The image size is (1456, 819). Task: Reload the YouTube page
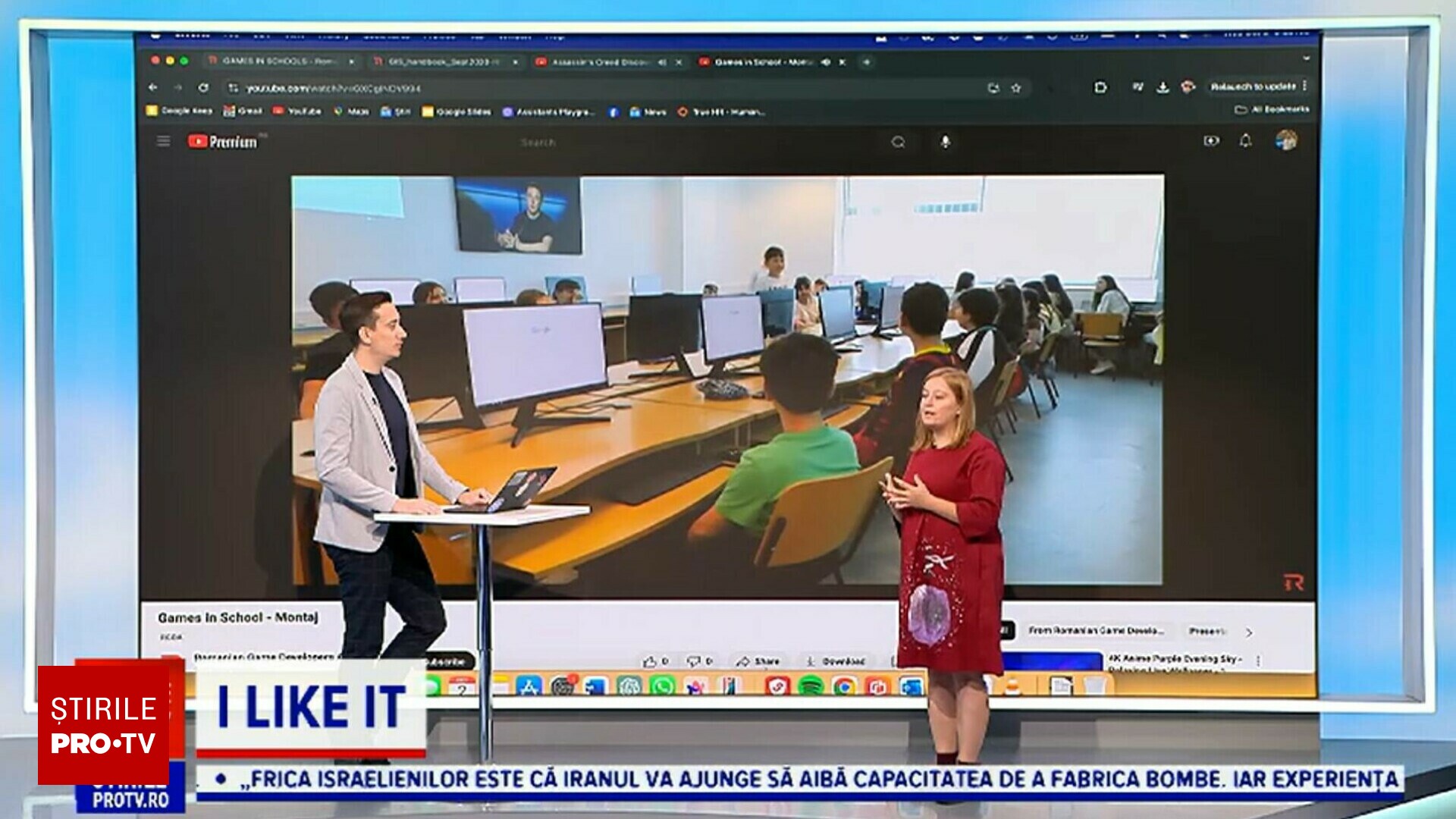point(203,88)
